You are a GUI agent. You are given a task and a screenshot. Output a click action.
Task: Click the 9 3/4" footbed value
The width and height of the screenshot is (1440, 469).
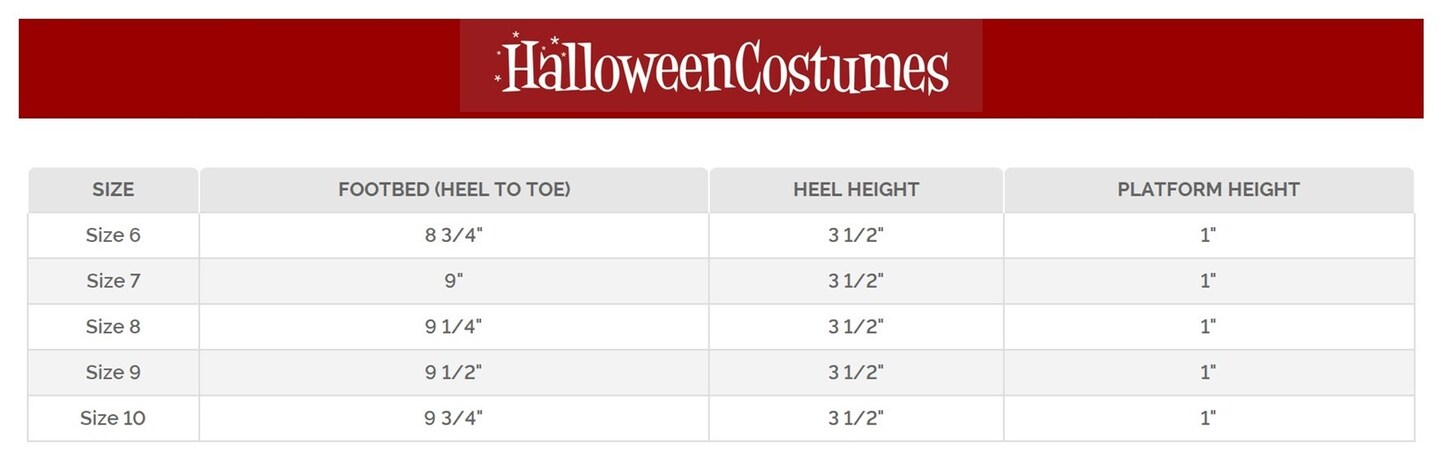[454, 418]
